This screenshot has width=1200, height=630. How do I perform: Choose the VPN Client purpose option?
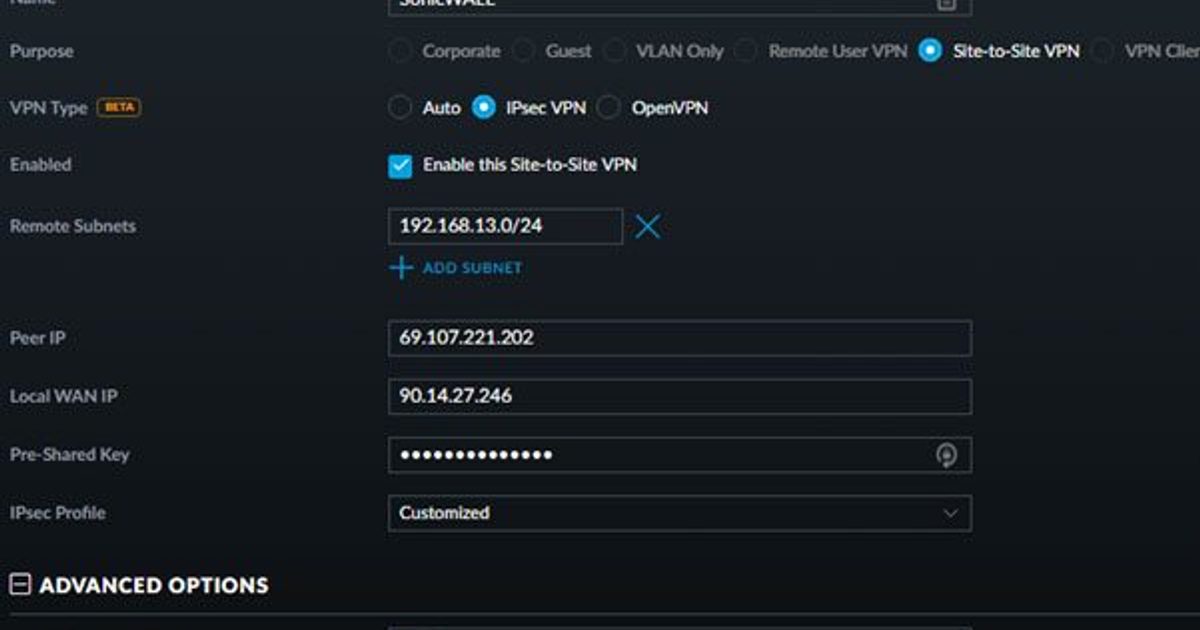1103,51
